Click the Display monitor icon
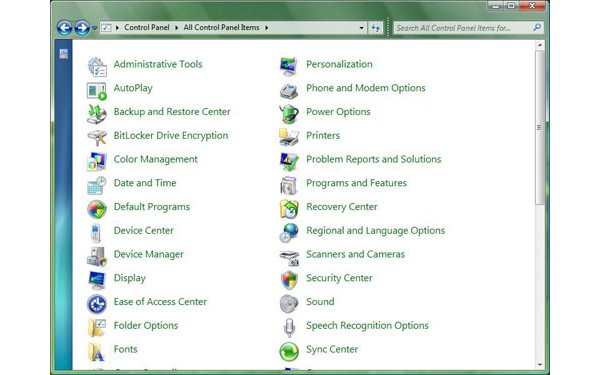The width and height of the screenshot is (600, 375). tap(97, 280)
